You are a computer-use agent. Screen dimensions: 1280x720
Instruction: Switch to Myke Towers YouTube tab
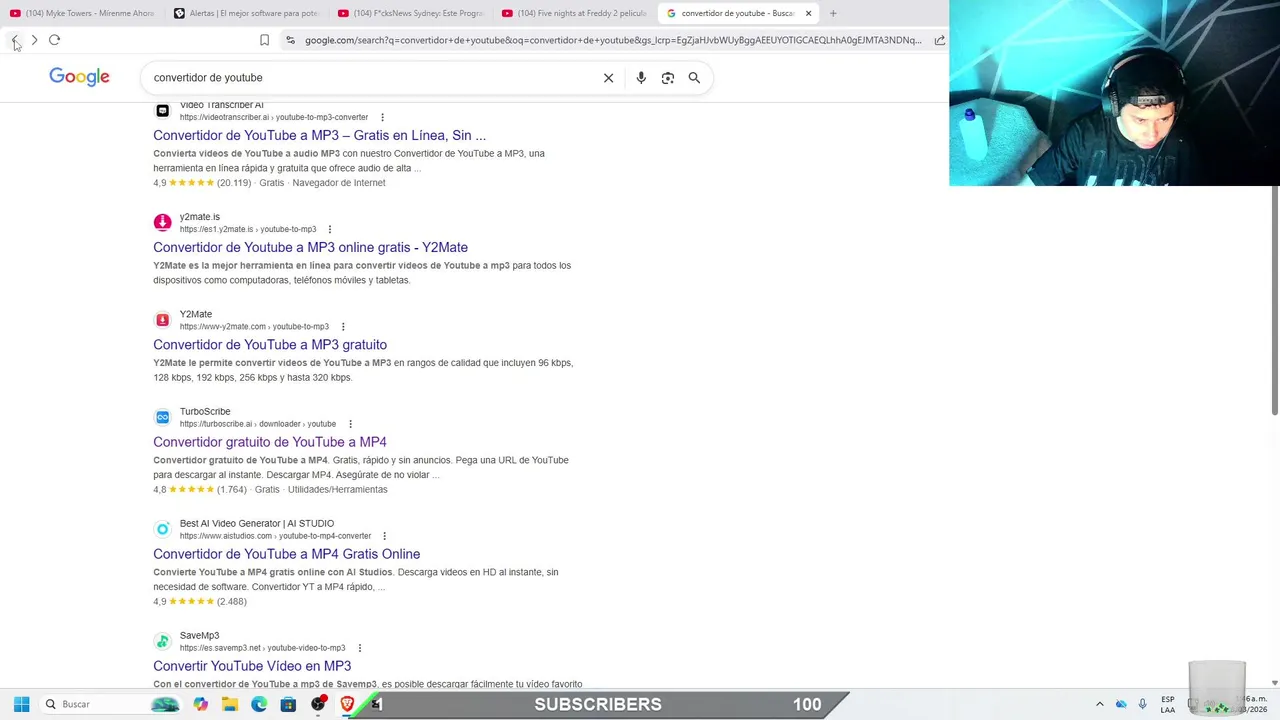click(82, 13)
